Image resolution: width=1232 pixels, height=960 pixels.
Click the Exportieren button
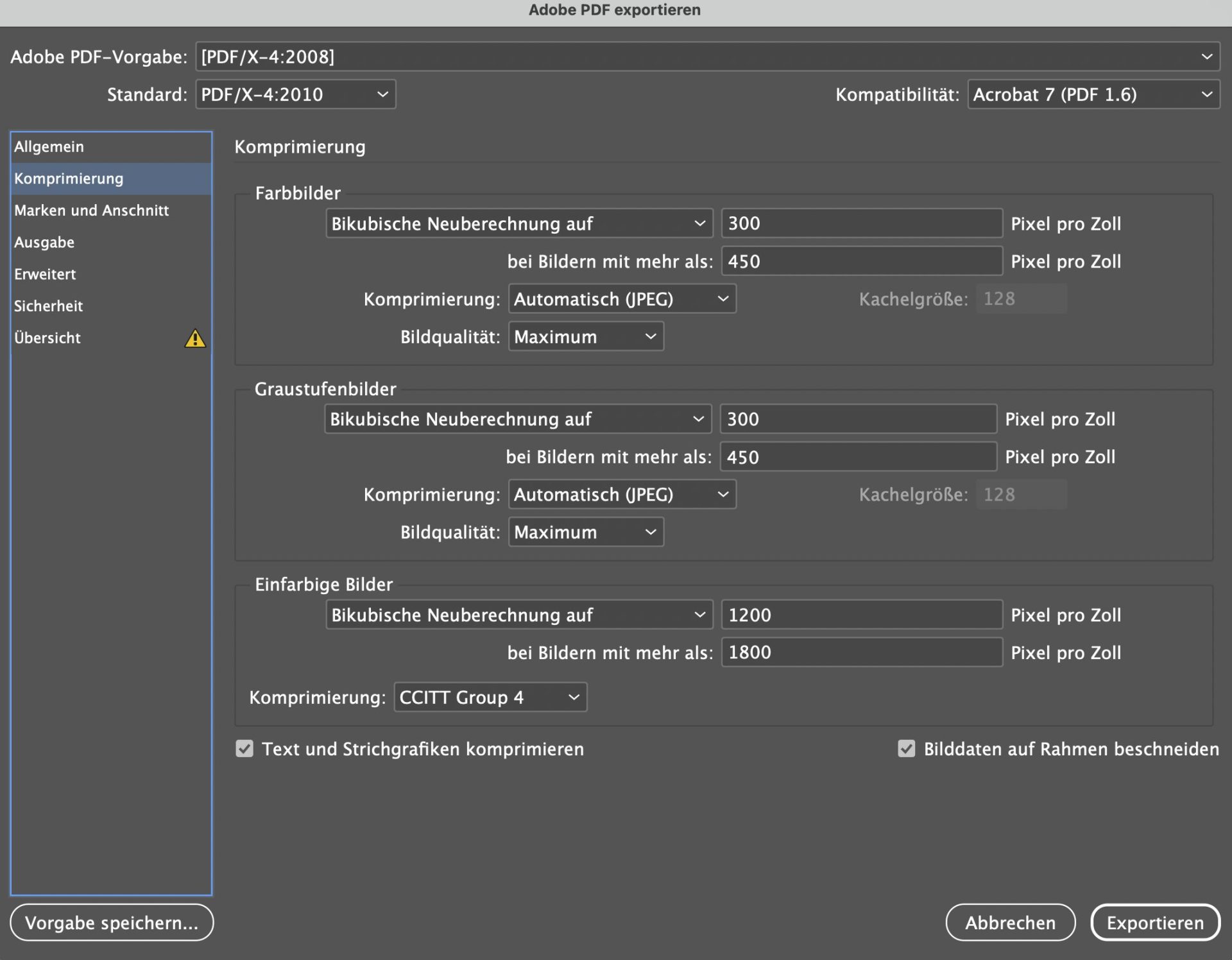click(x=1155, y=923)
